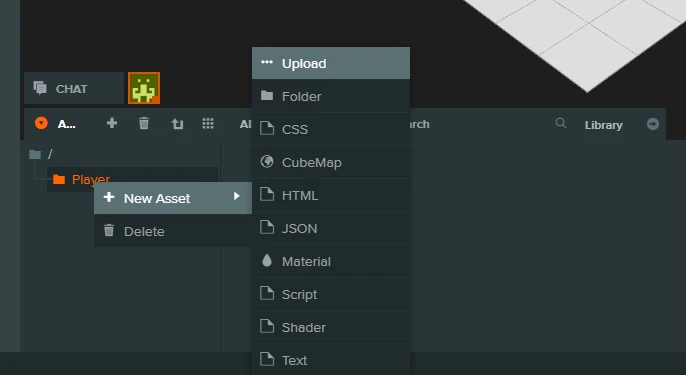Open the CHAT panel tab
This screenshot has height=375, width=686.
coord(74,88)
